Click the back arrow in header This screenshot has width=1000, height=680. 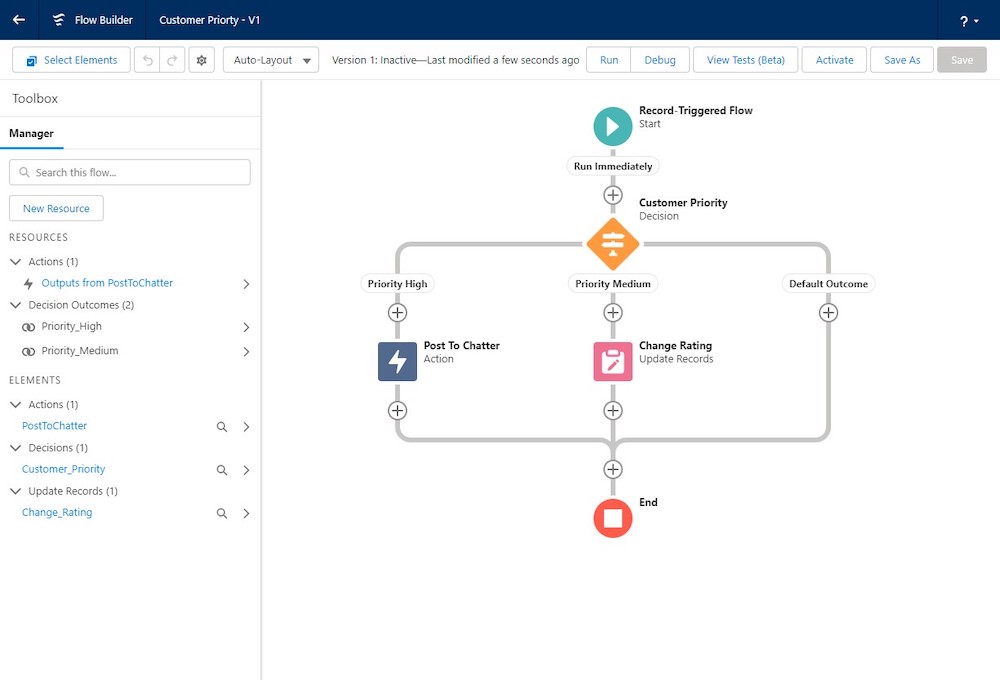[x=19, y=20]
